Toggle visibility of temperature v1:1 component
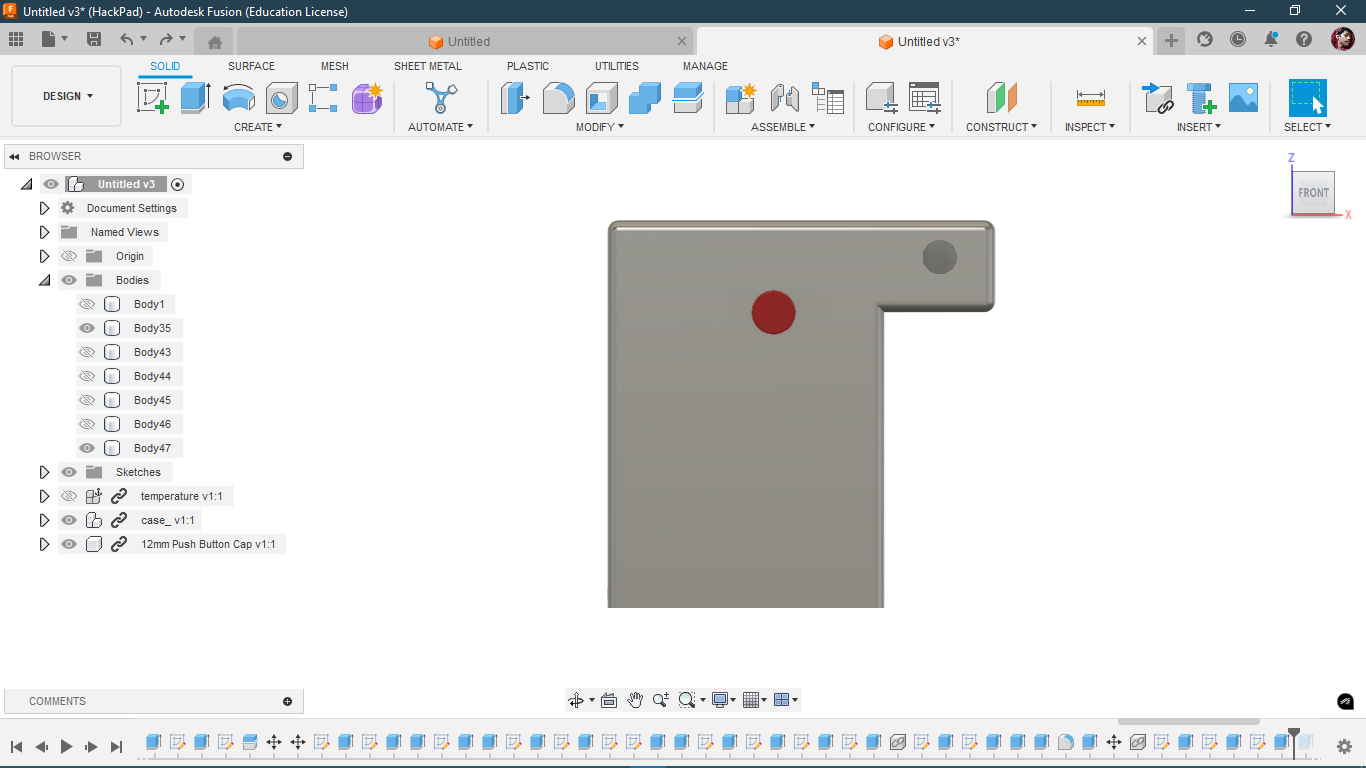Viewport: 1366px width, 768px height. tap(69, 496)
